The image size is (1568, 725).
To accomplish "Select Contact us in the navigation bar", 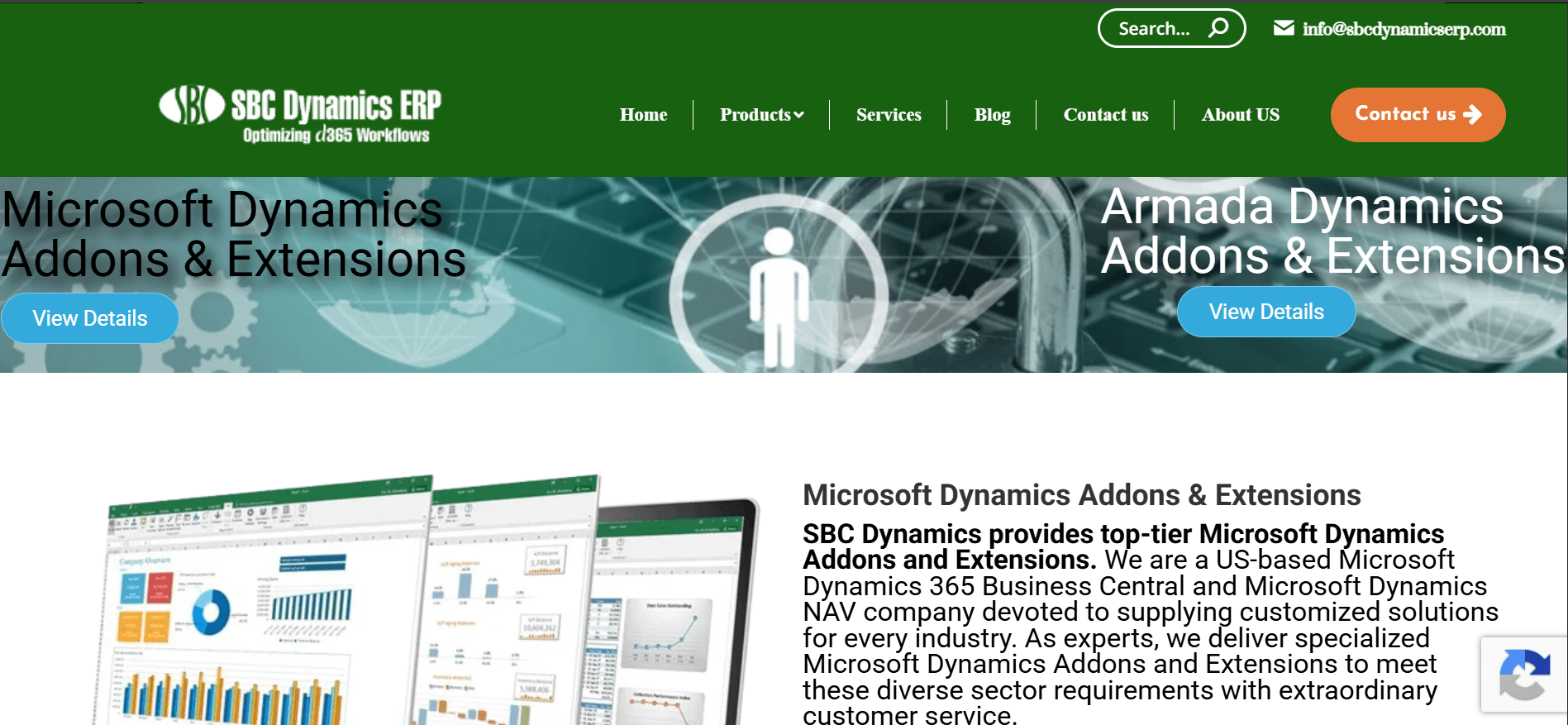I will [x=1105, y=115].
